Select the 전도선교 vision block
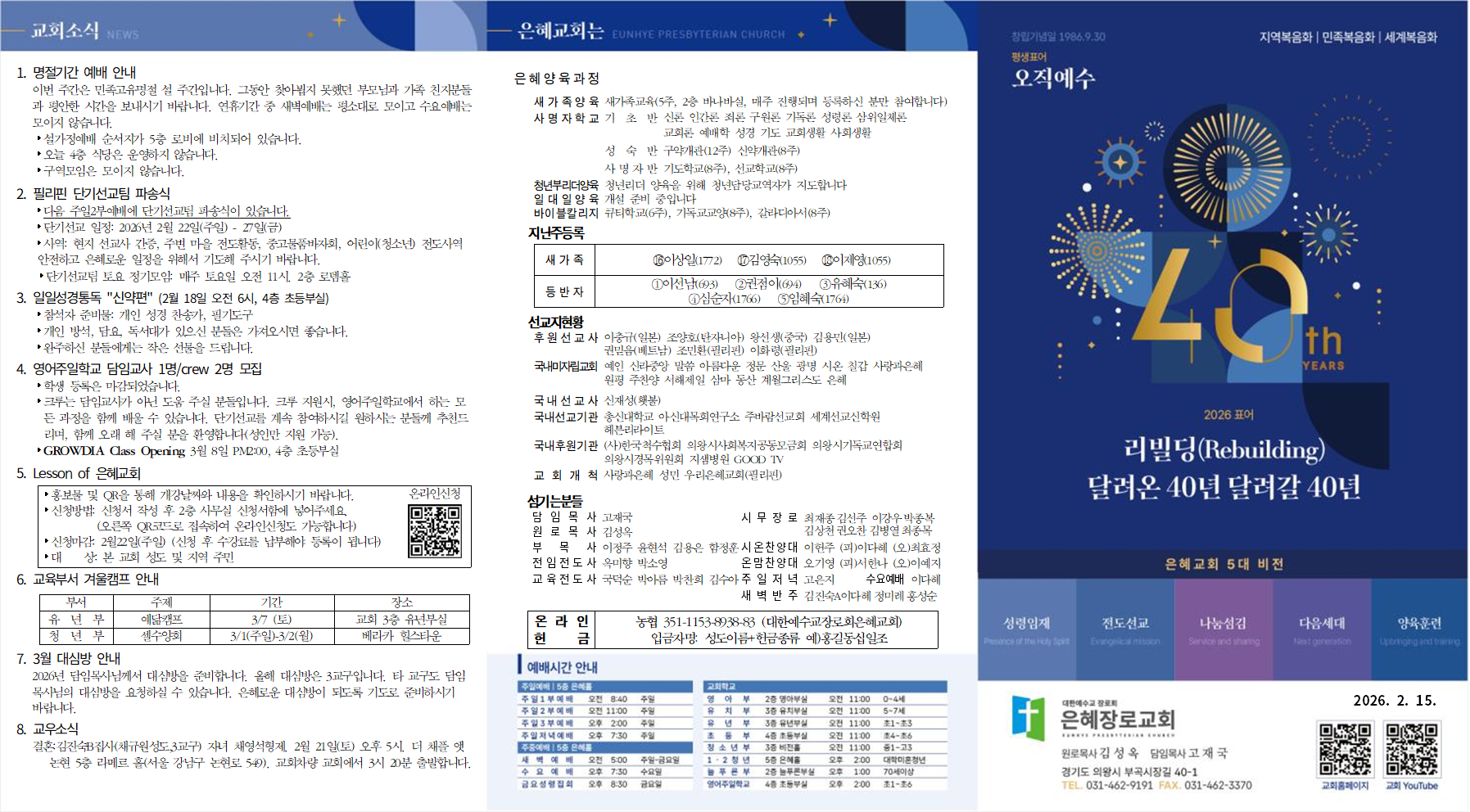 [1125, 629]
